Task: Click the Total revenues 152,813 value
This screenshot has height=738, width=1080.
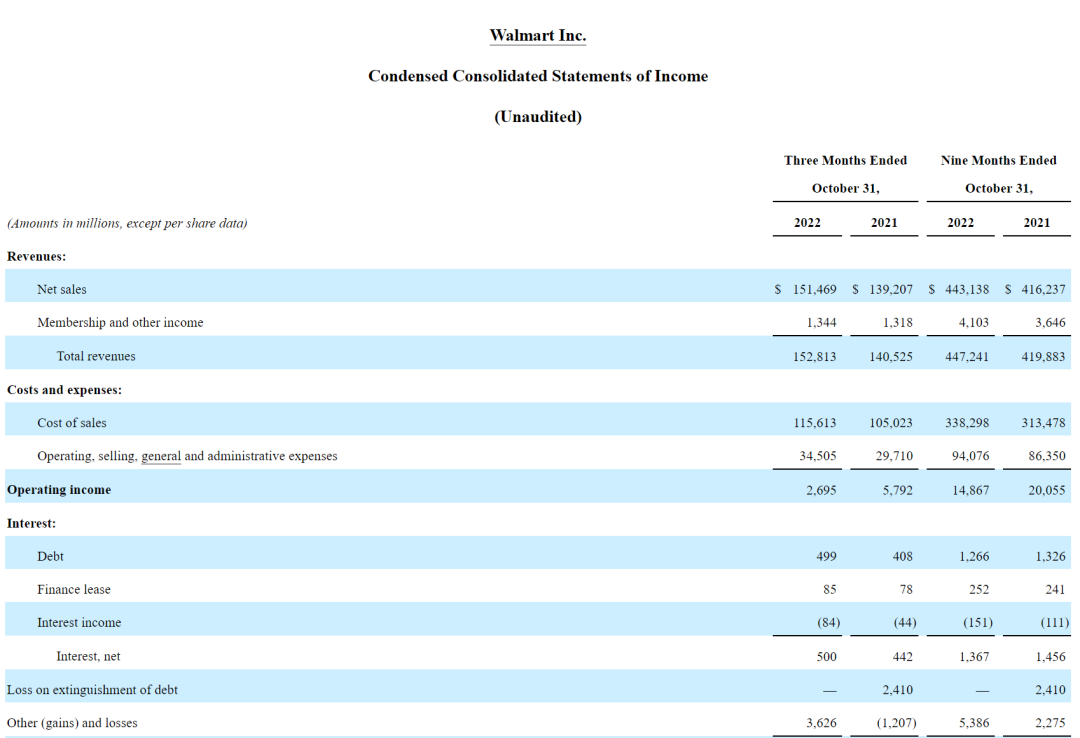Action: click(814, 356)
